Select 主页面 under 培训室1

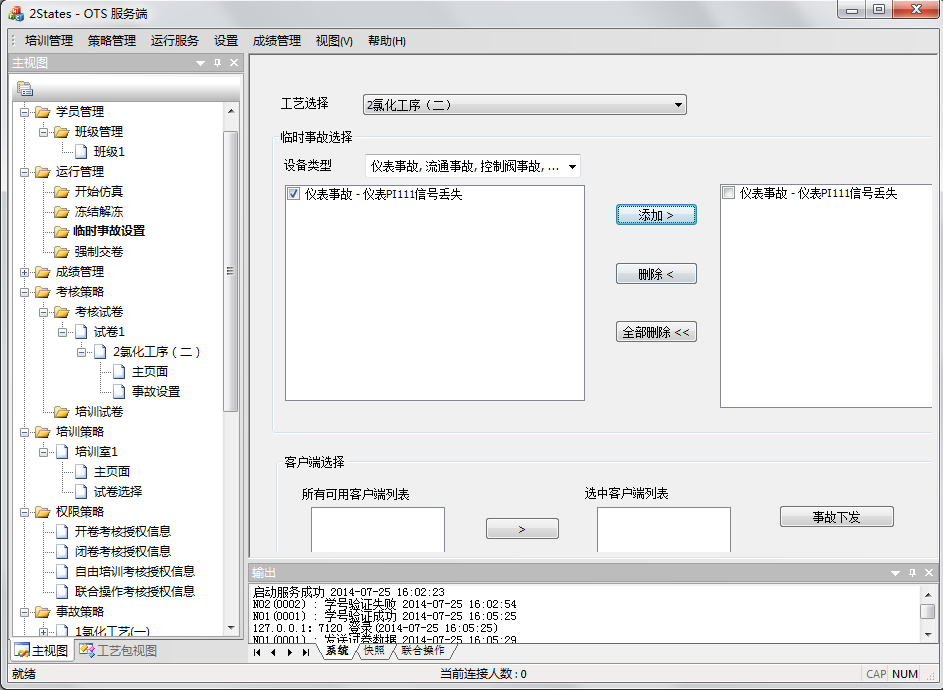[112, 472]
